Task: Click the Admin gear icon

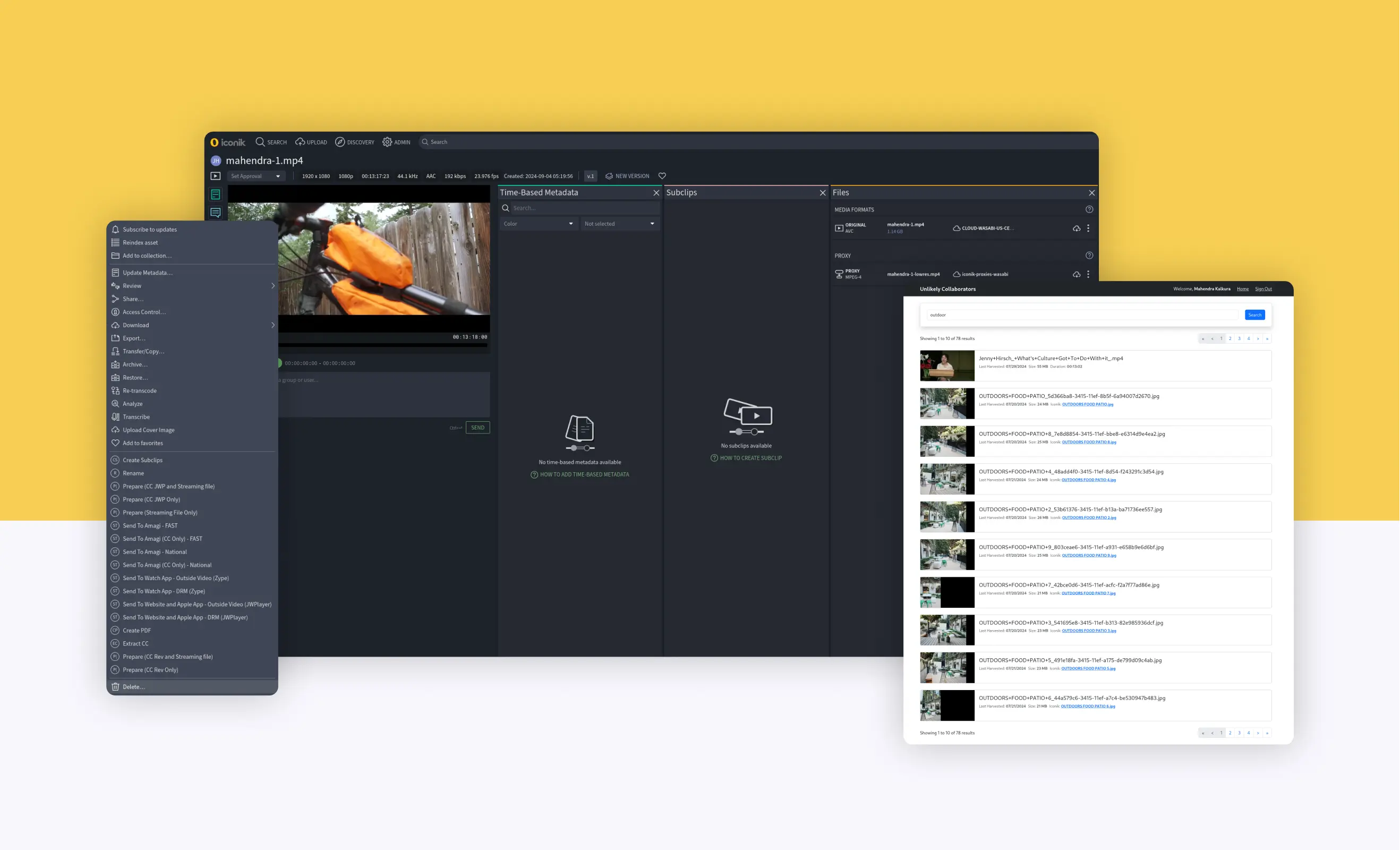Action: (387, 142)
